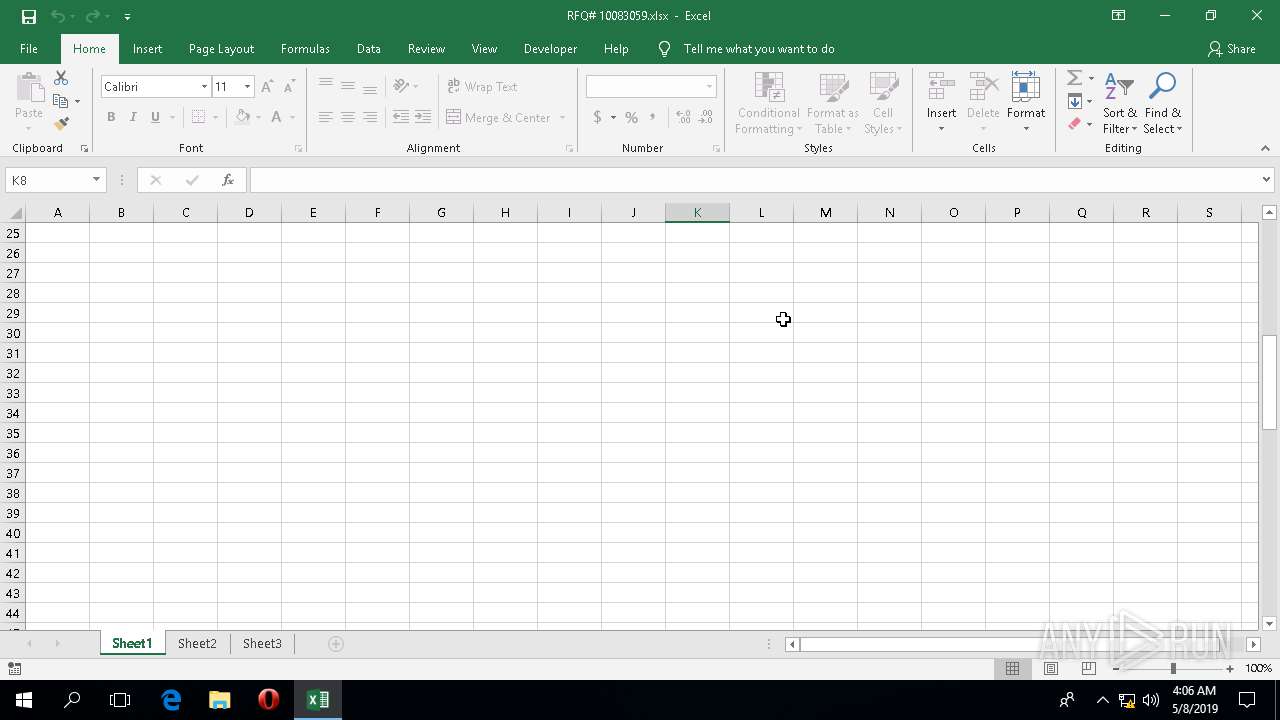Toggle Underline formatting
This screenshot has height=720, width=1280.
coord(155,117)
